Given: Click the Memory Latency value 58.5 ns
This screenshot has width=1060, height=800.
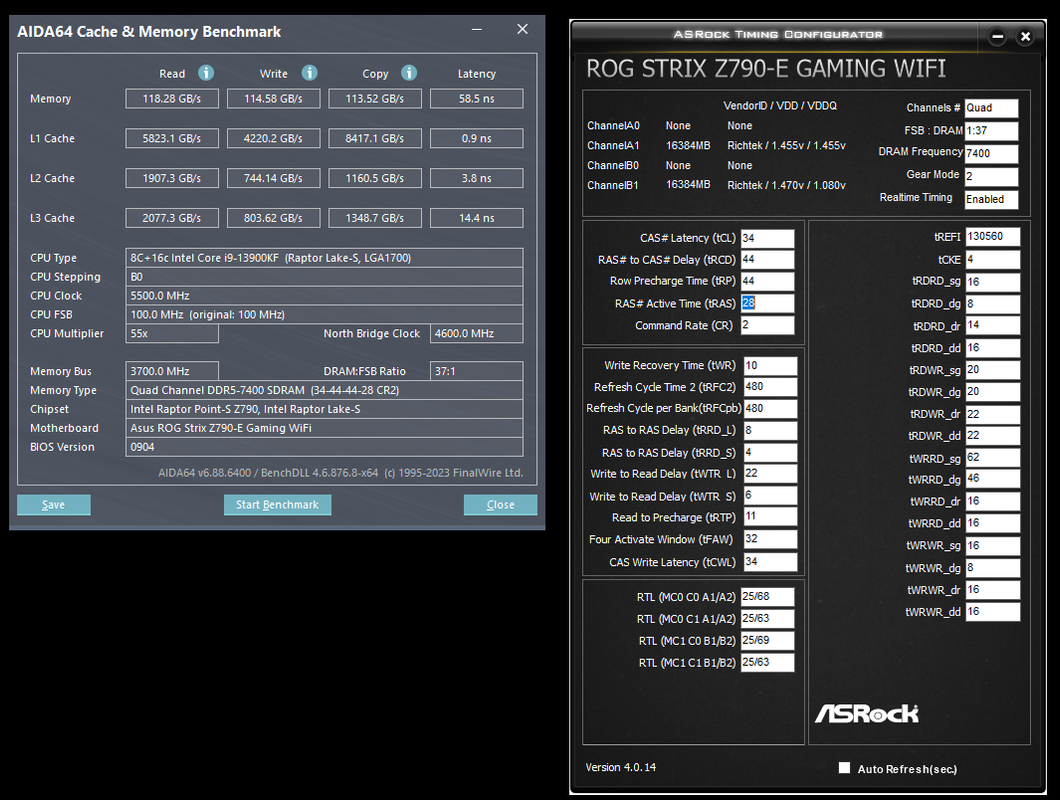Looking at the screenshot, I should 477,99.
